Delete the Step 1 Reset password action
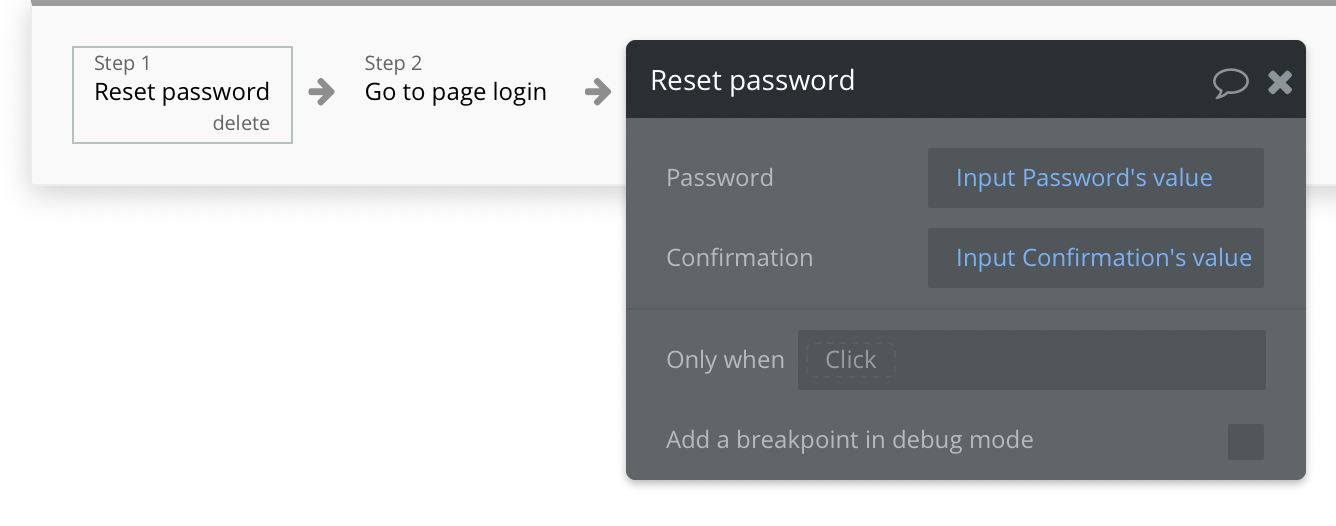Screen dimensions: 1336x526 241,123
